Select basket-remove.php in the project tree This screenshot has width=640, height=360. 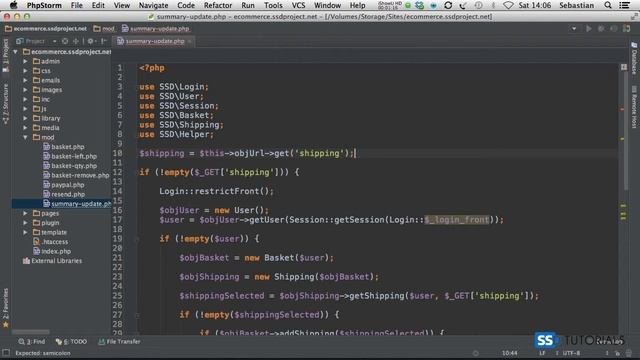point(76,175)
